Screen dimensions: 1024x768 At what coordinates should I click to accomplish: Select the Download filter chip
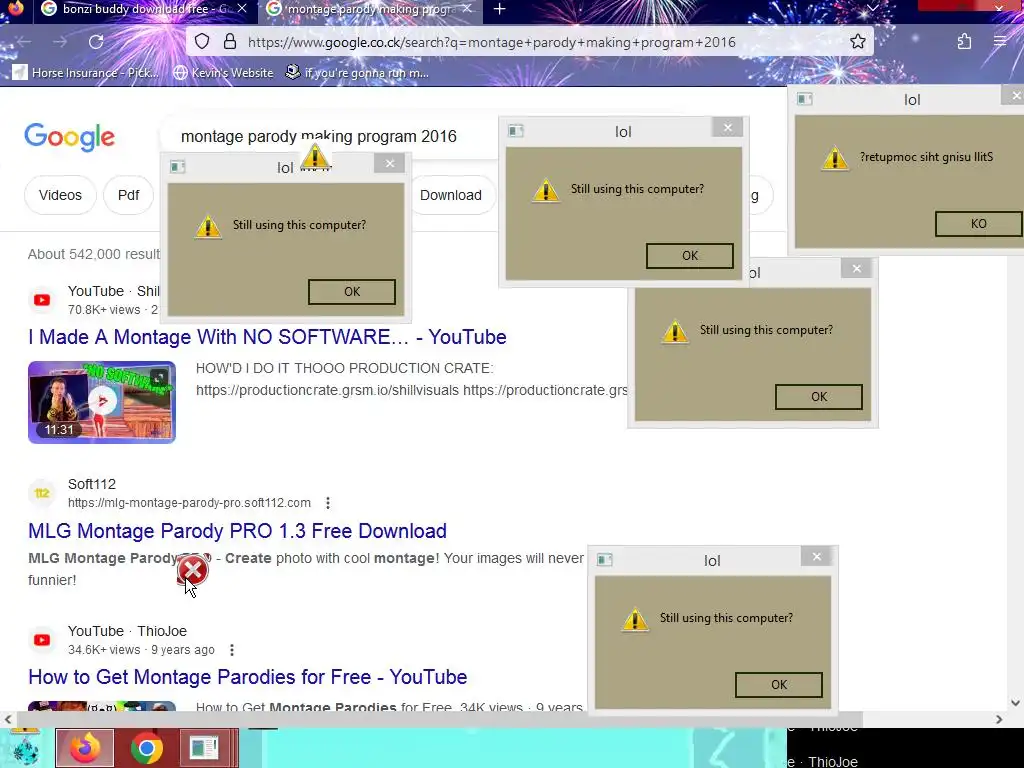point(451,195)
